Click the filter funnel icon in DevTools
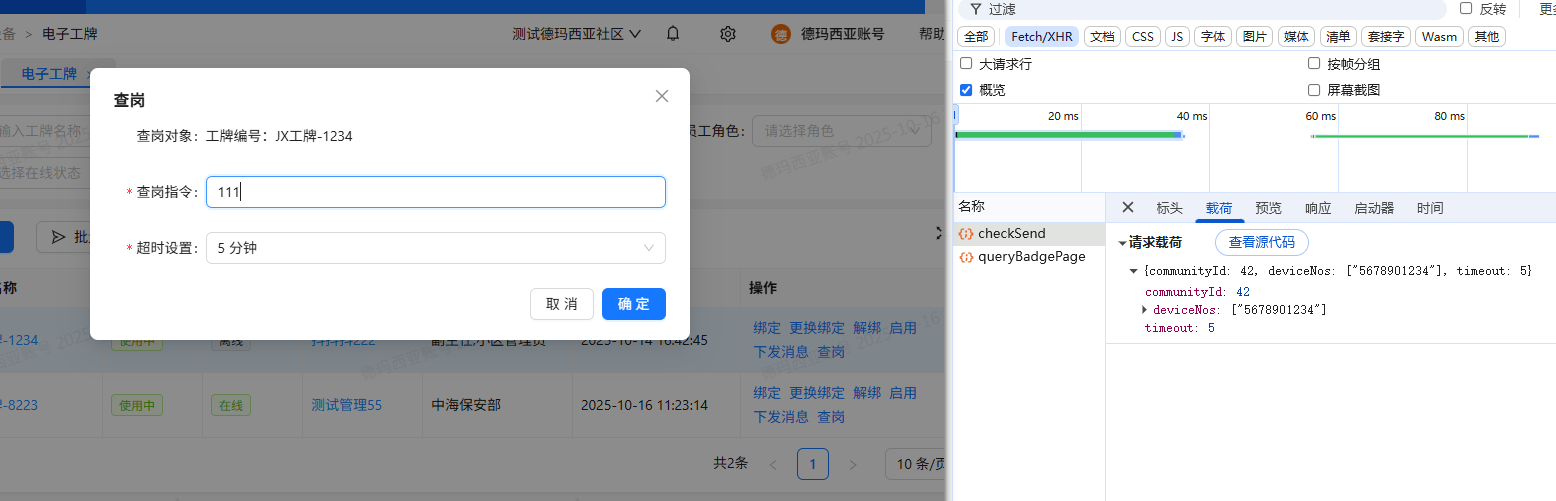The image size is (1556, 501). coord(975,9)
